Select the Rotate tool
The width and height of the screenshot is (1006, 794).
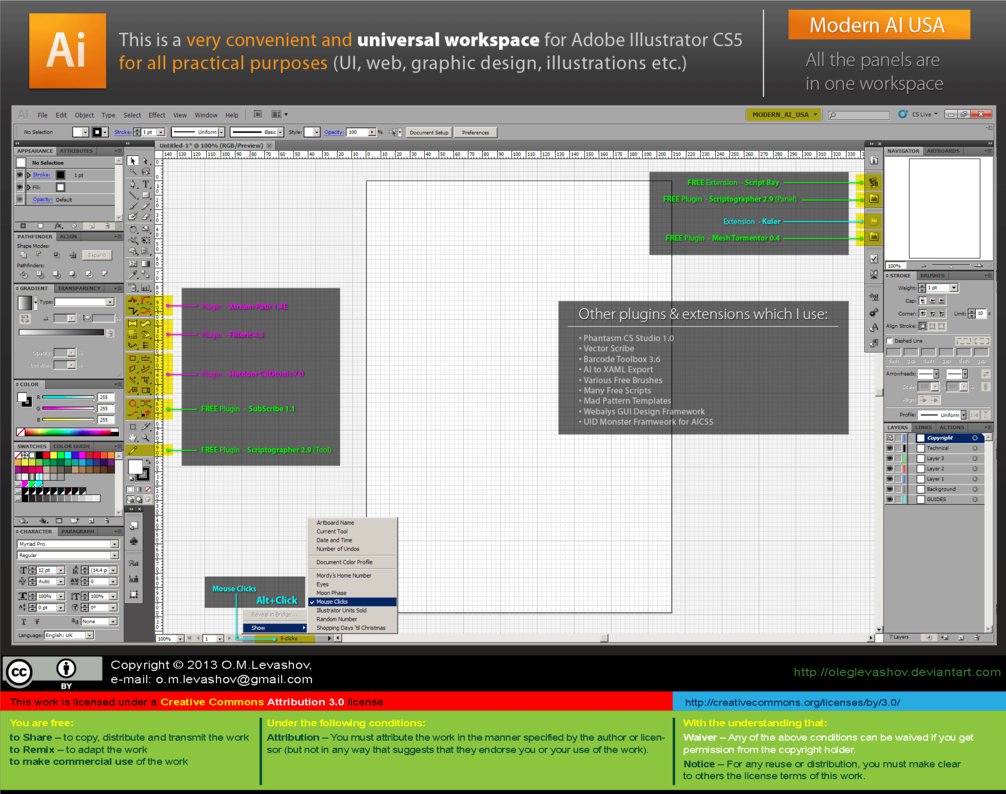tap(132, 229)
